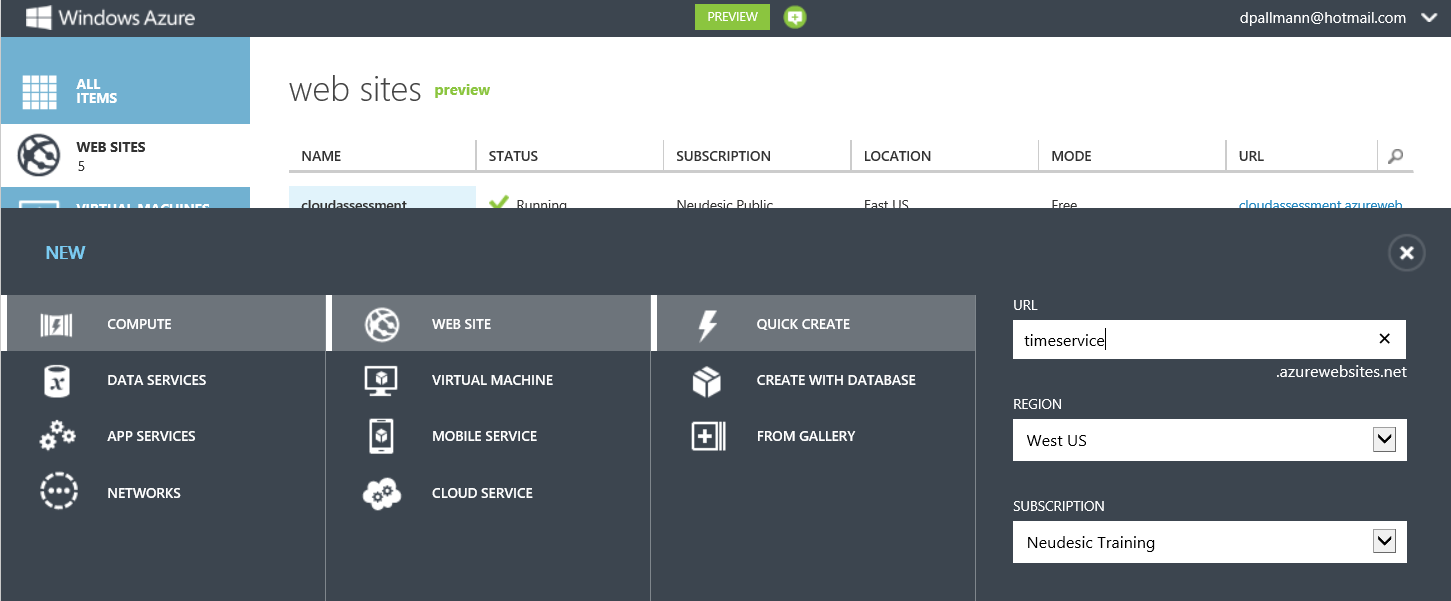Select the NETWORKS category
This screenshot has width=1451, height=601.
click(x=163, y=493)
